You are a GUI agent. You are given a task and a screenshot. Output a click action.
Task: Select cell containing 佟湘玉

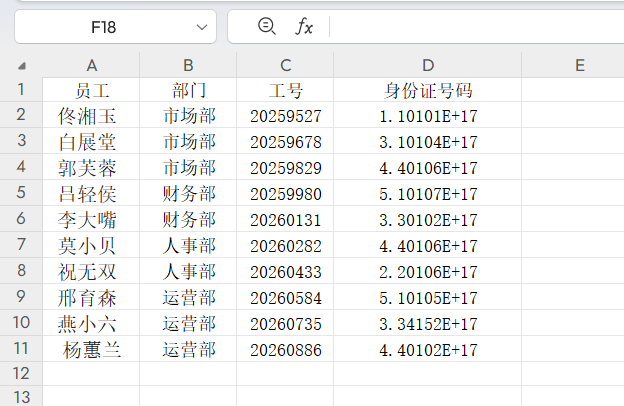[x=91, y=116]
